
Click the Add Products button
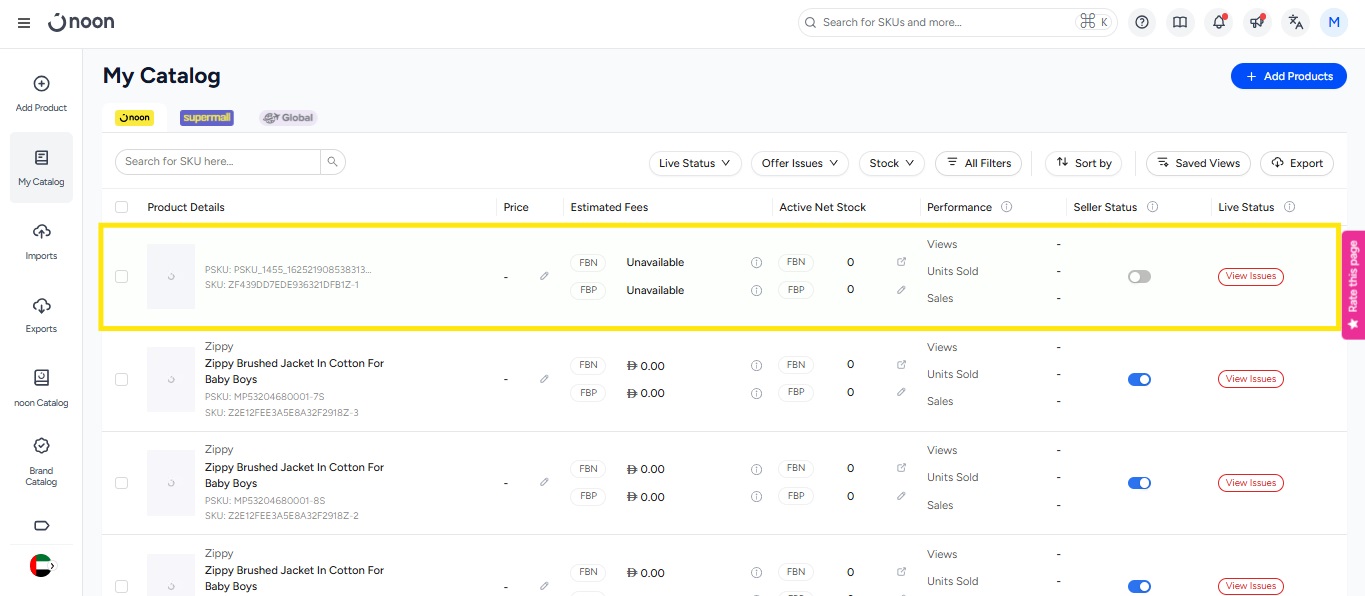coord(1288,76)
